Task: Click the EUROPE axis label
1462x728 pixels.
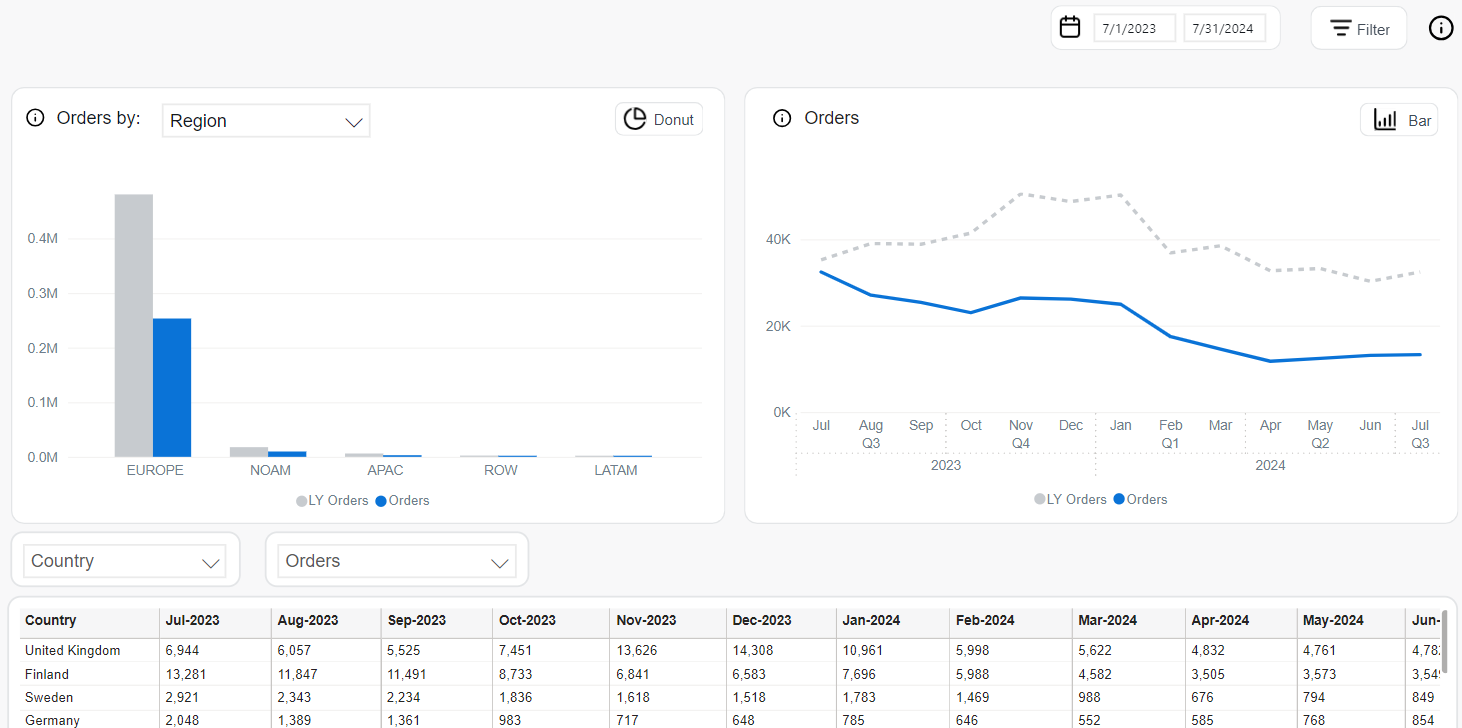Action: [x=155, y=470]
